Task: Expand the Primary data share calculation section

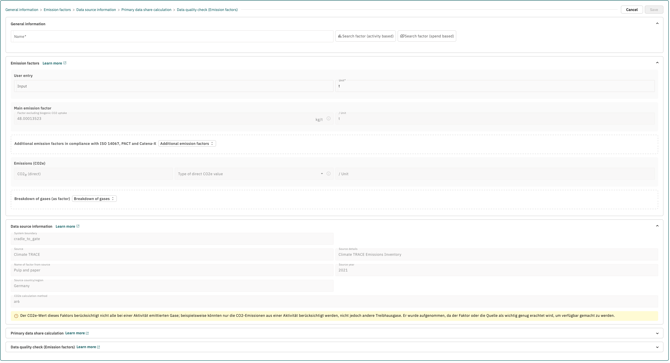Action: click(x=657, y=334)
